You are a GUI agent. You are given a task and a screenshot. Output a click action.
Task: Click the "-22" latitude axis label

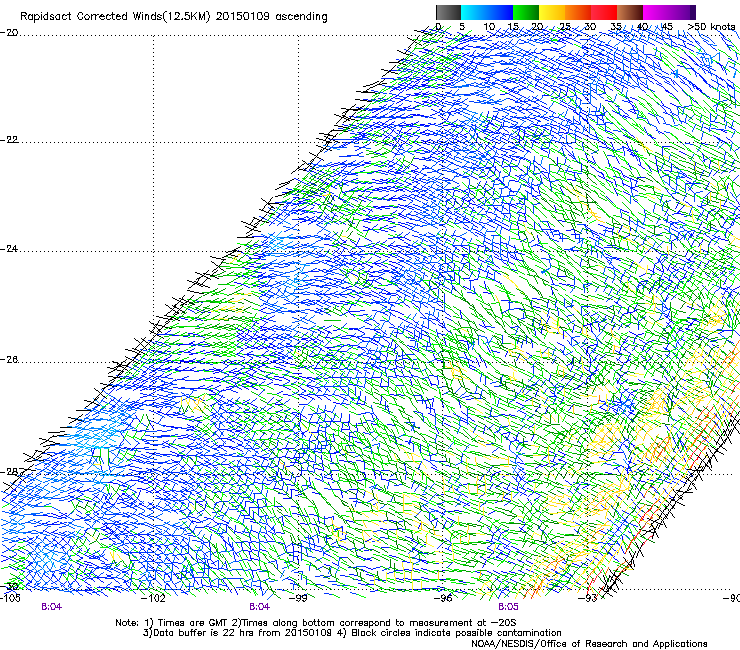(x=9, y=140)
